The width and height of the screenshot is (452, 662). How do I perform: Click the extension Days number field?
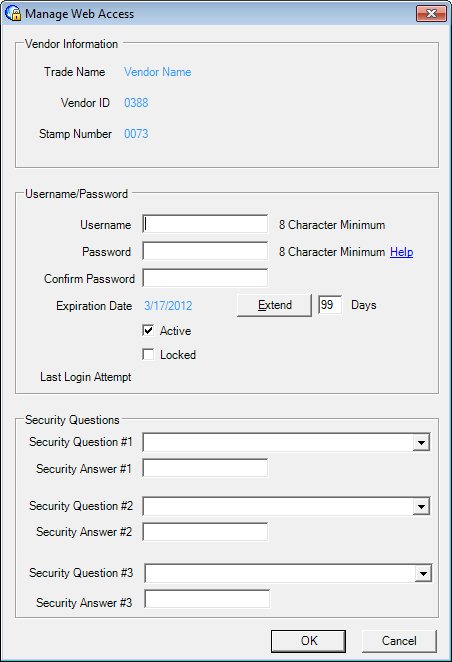coord(330,304)
